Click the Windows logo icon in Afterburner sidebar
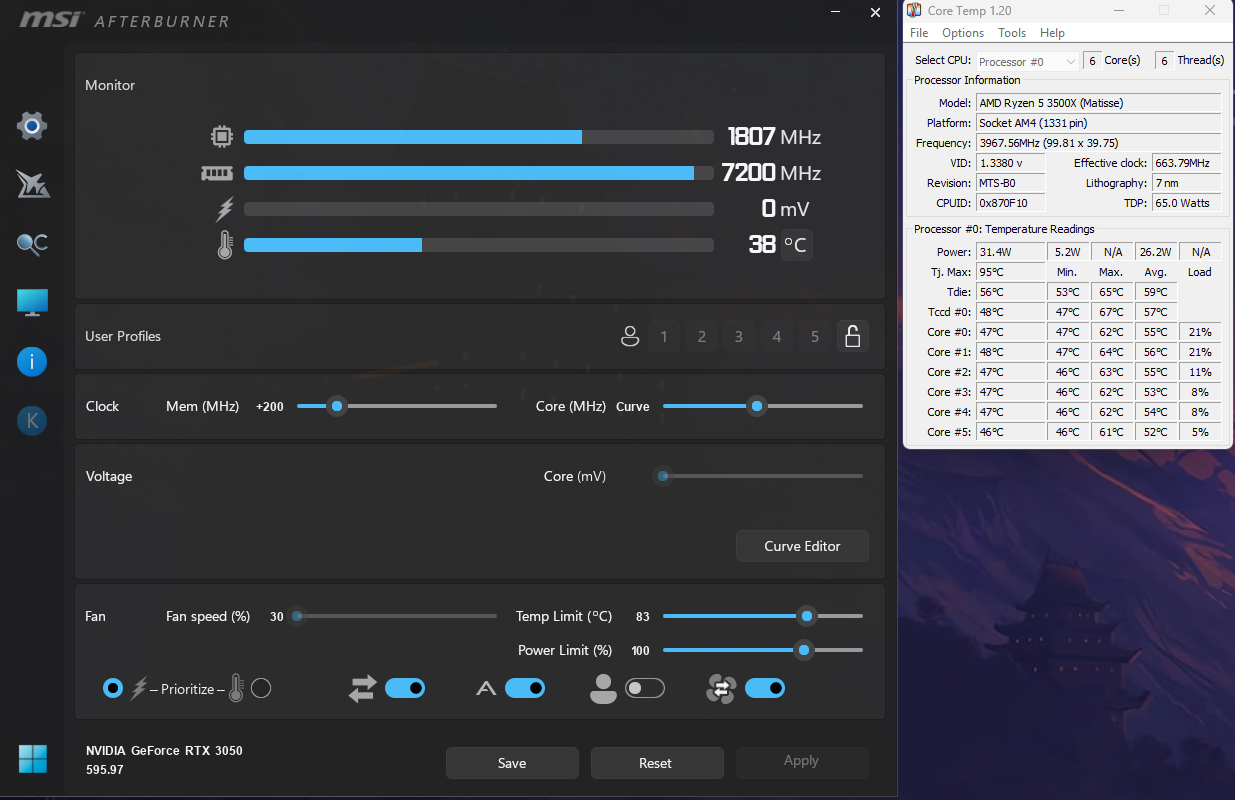This screenshot has height=800, width=1235. (32, 759)
